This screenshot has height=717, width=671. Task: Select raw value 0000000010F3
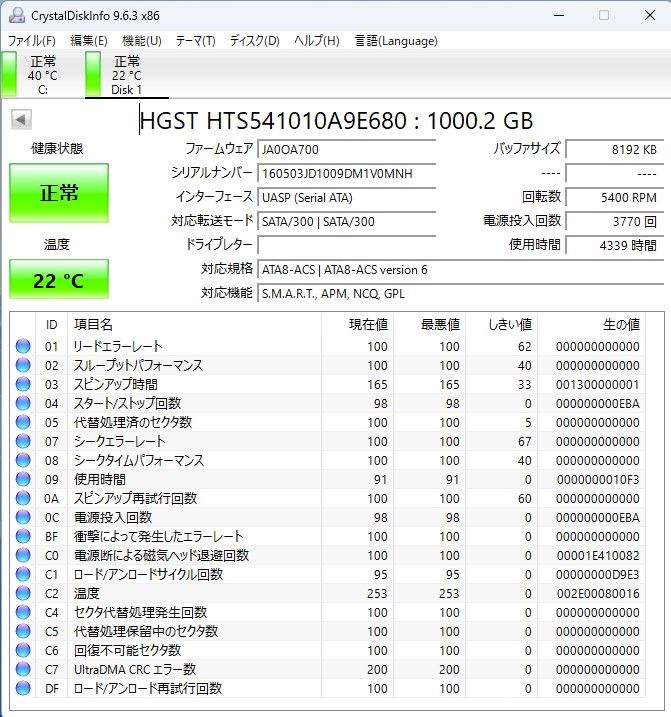pos(598,480)
